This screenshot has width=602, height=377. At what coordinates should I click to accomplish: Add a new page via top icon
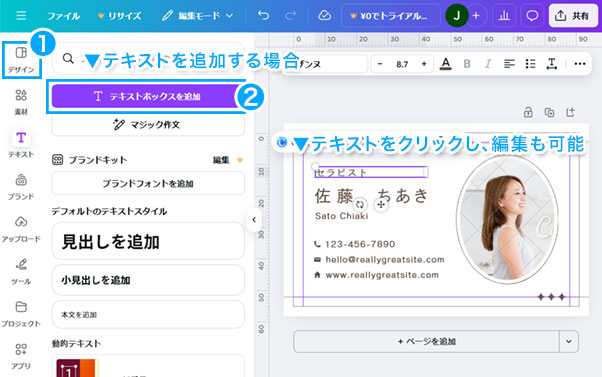tap(571, 112)
